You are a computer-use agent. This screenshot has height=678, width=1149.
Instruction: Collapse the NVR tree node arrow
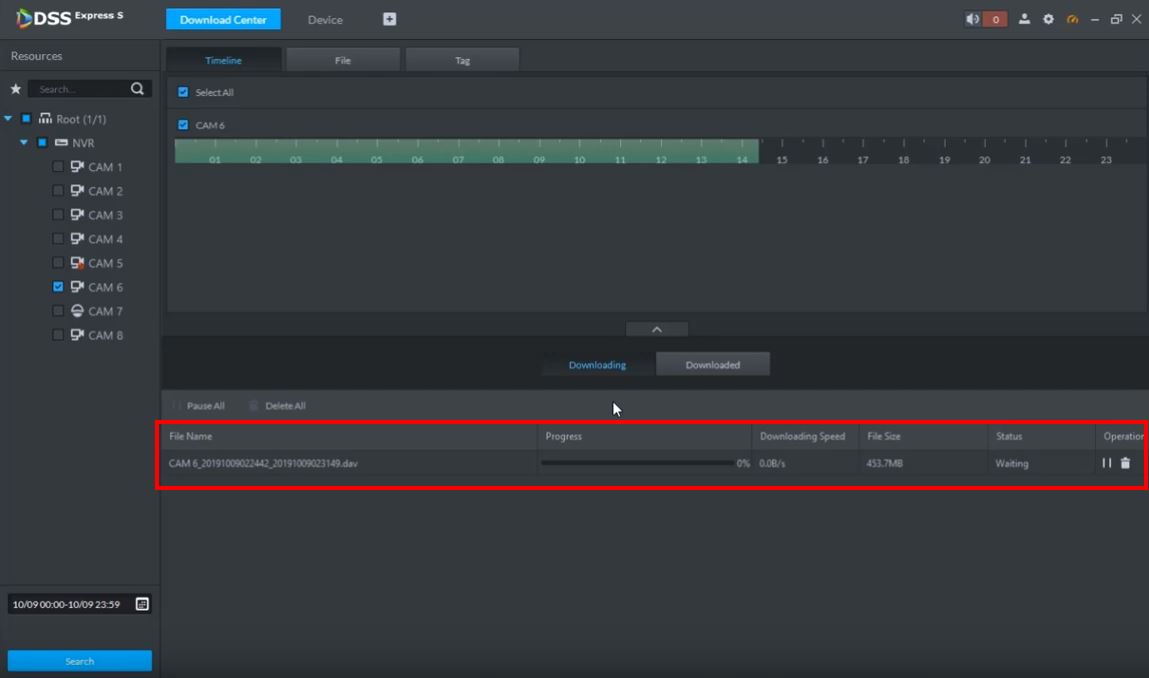click(24, 142)
